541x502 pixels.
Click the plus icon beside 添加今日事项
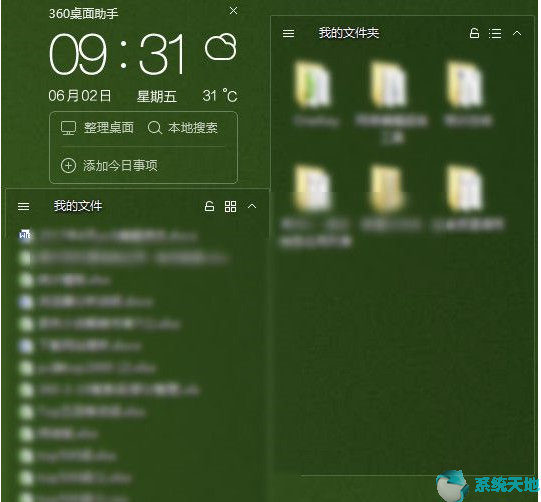[x=68, y=166]
